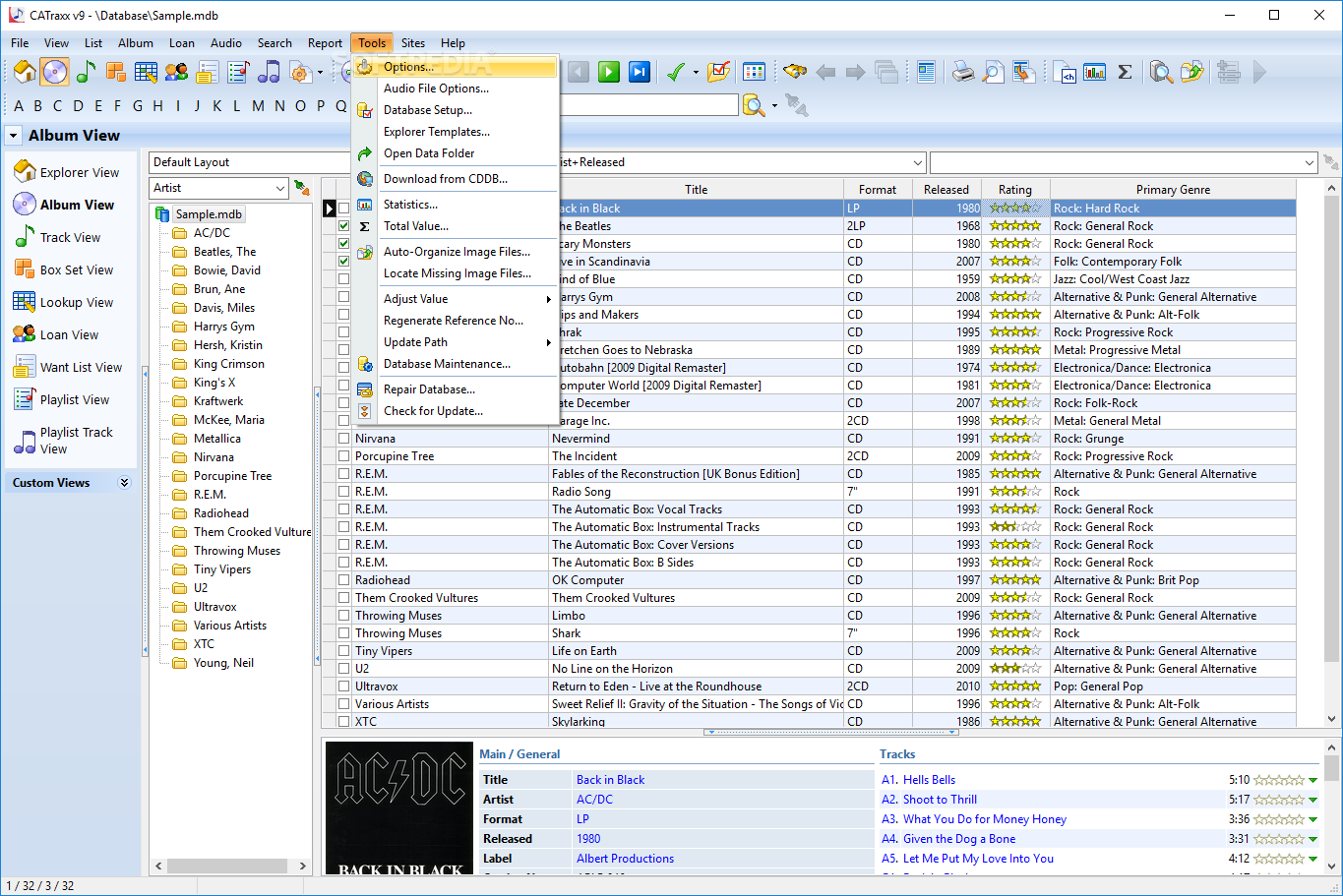The height and width of the screenshot is (896, 1343).
Task: Click the Albert Productions label link
Action: (x=625, y=859)
